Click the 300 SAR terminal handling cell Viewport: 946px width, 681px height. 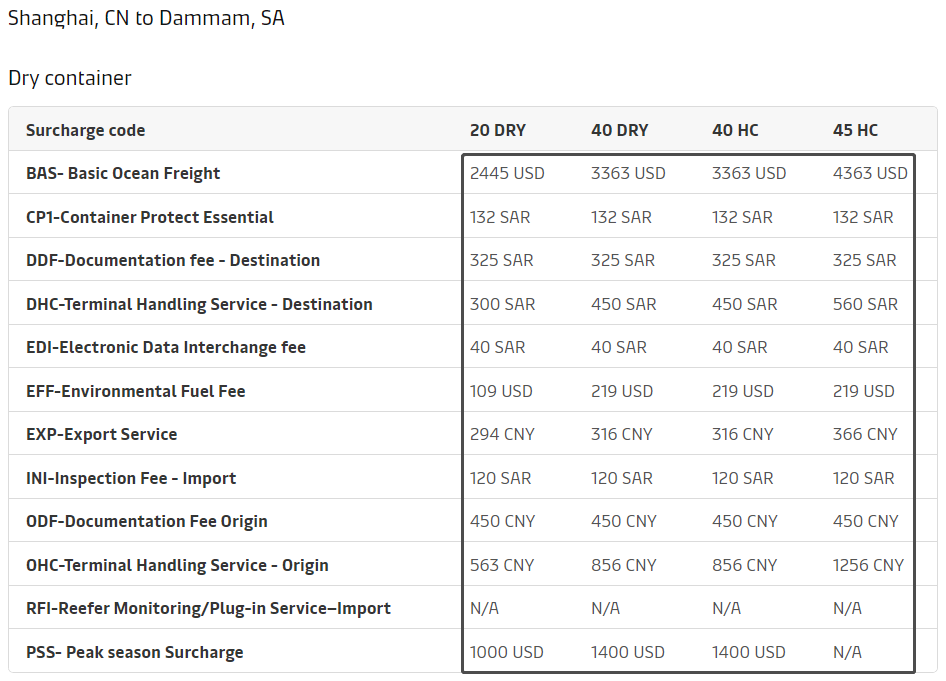coord(502,304)
